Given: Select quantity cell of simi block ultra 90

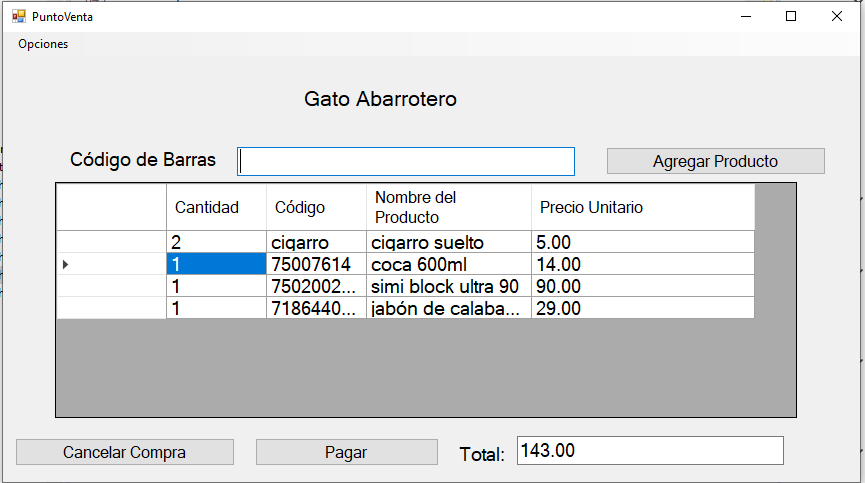Looking at the screenshot, I should click(216, 286).
